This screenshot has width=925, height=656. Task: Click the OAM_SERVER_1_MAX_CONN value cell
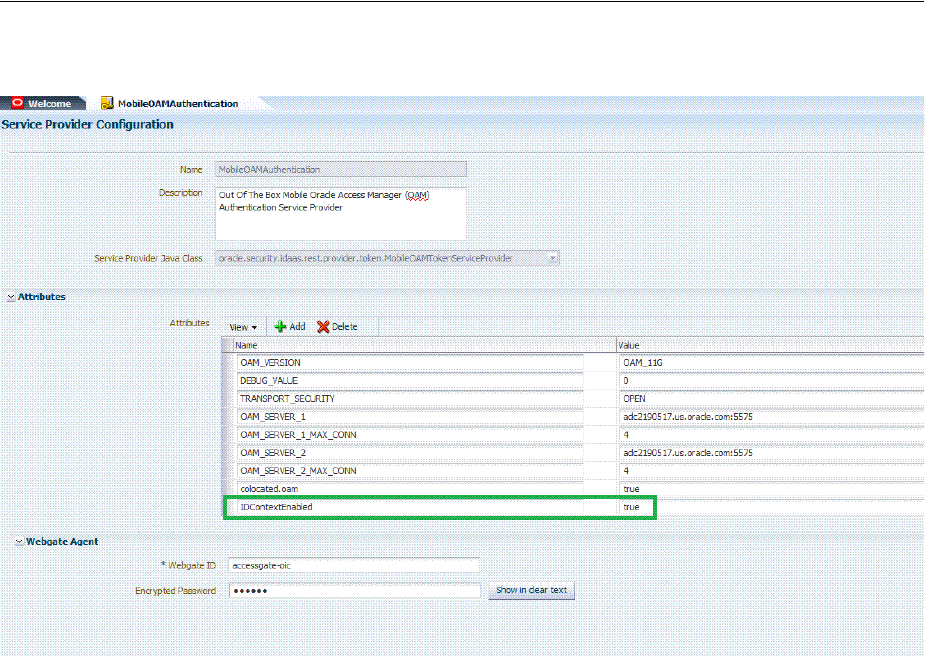point(772,435)
